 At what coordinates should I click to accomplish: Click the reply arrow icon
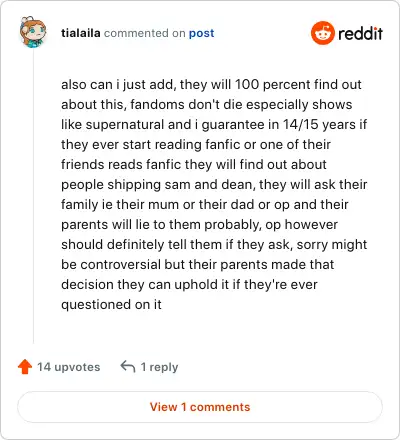pyautogui.click(x=128, y=366)
